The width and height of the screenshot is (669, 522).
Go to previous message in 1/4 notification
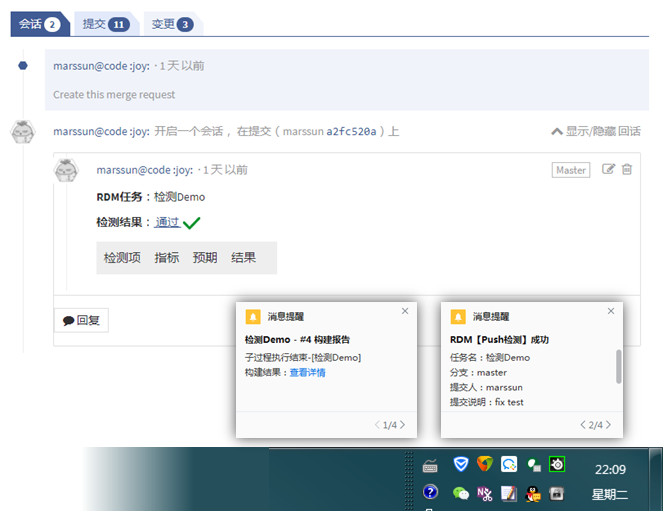[x=377, y=425]
